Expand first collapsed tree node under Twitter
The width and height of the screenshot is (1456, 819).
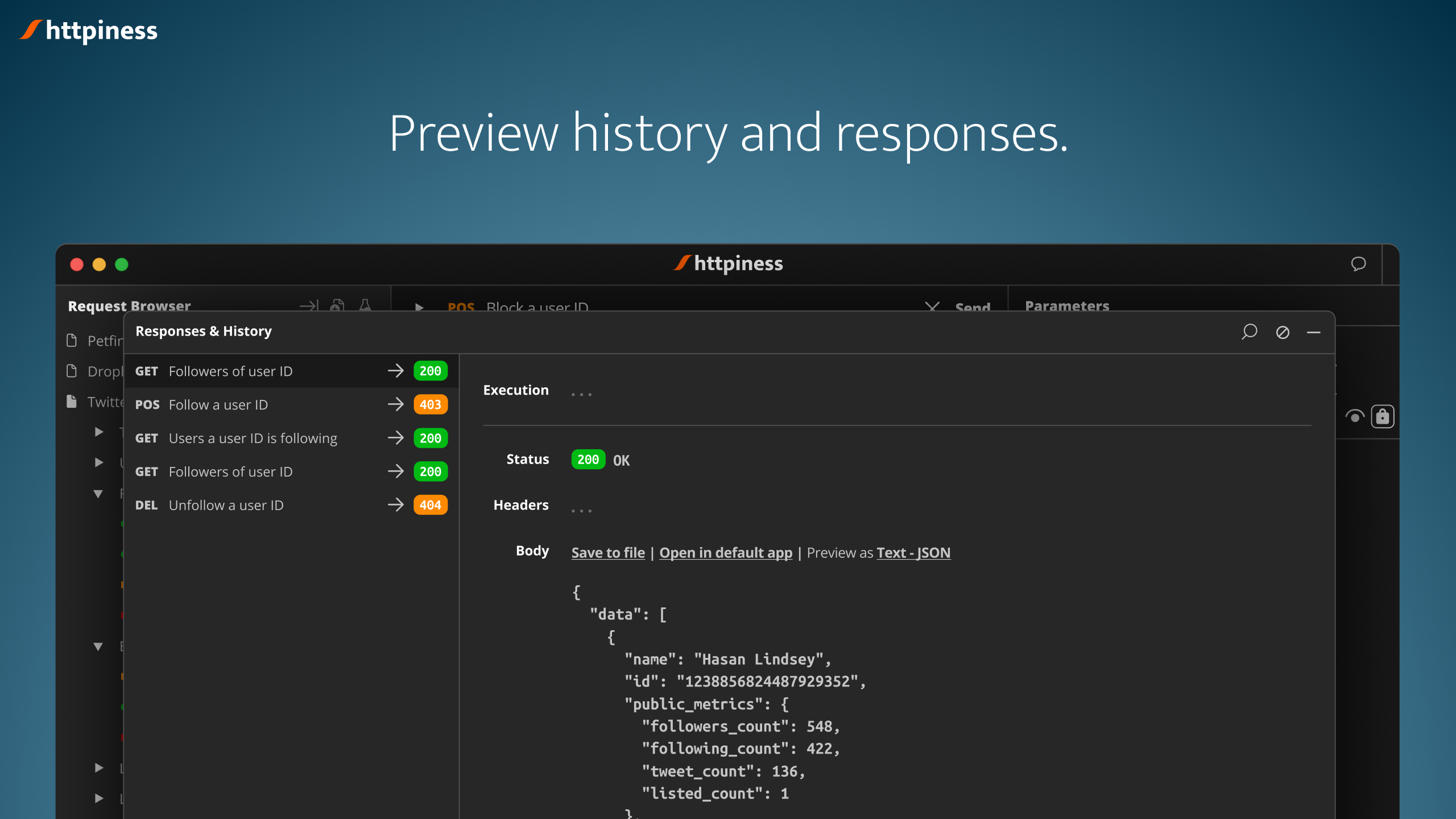[x=99, y=432]
